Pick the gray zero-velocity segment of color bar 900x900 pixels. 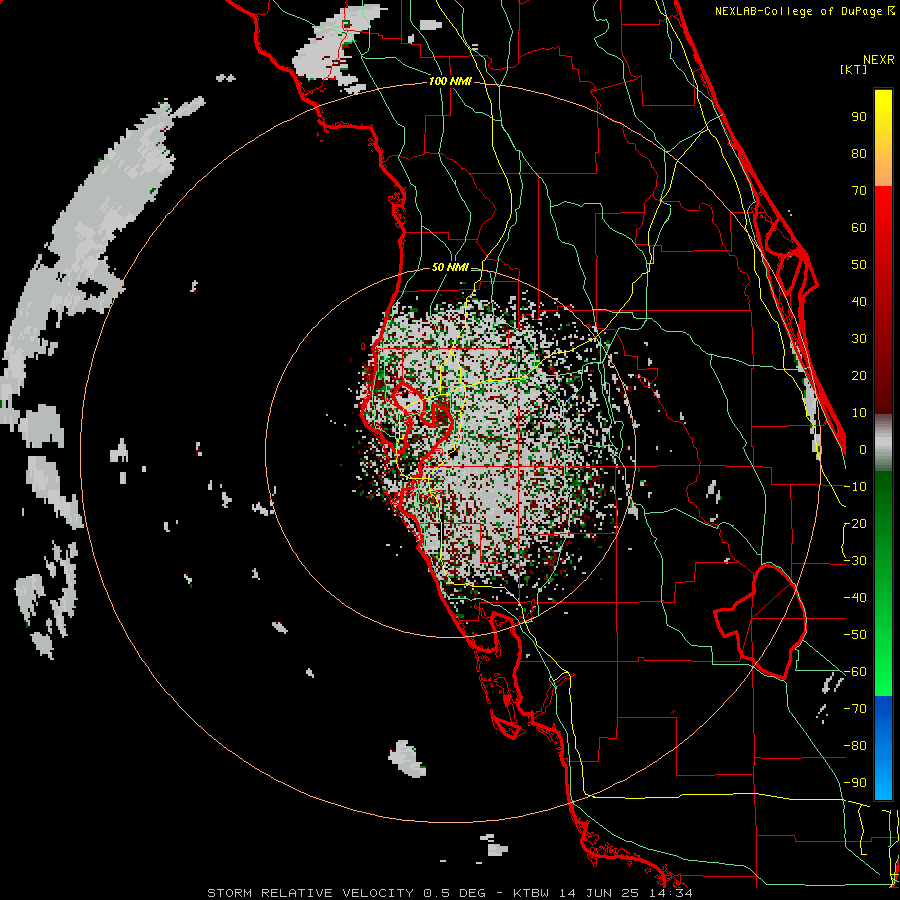click(x=883, y=443)
